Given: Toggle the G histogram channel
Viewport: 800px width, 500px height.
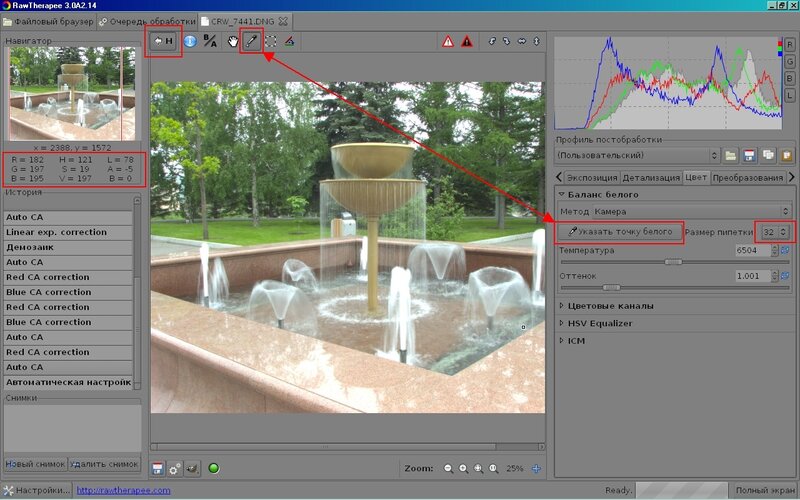Looking at the screenshot, I should (x=789, y=62).
